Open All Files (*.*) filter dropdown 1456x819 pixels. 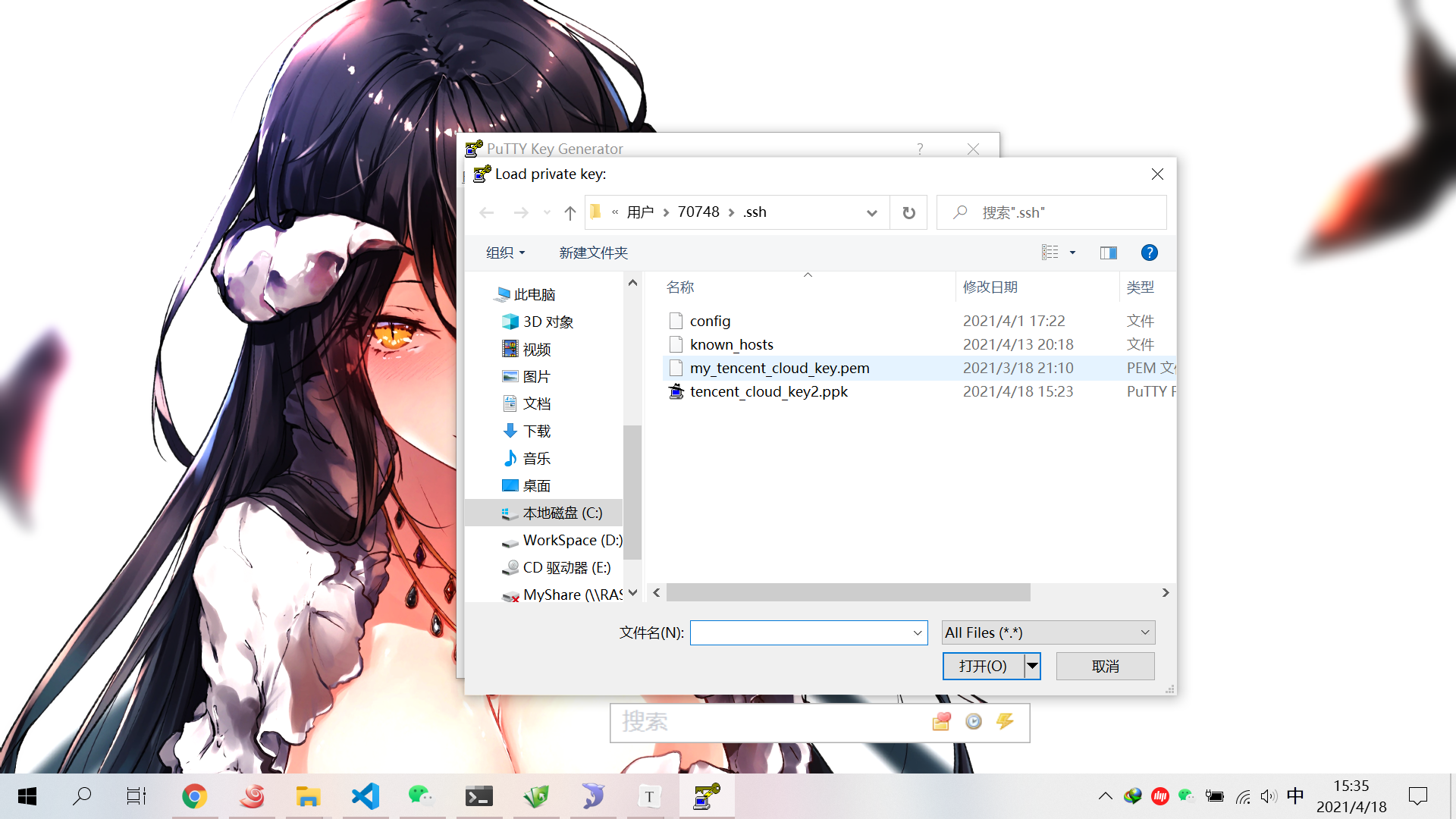click(1049, 632)
